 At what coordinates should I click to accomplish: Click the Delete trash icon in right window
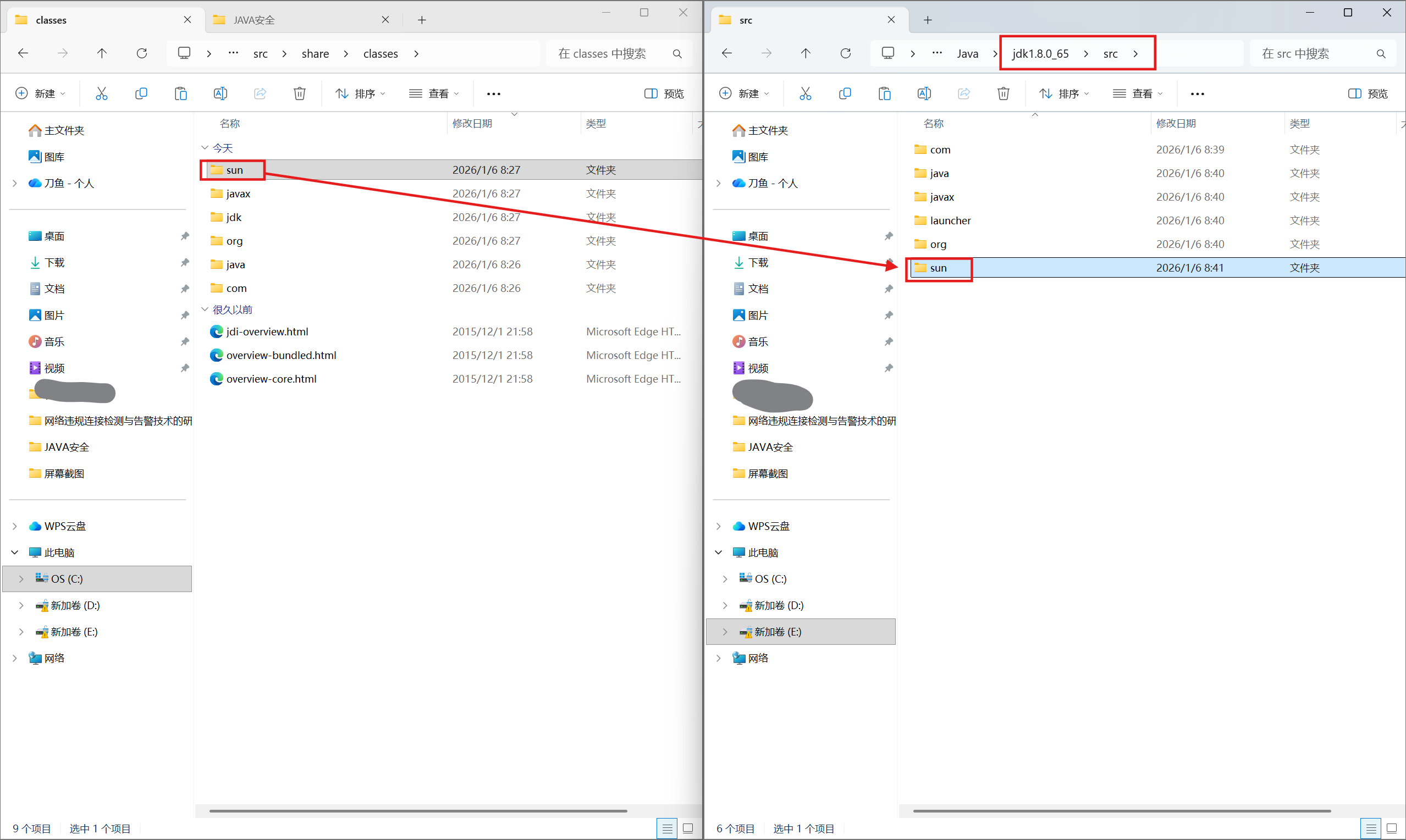(1003, 93)
